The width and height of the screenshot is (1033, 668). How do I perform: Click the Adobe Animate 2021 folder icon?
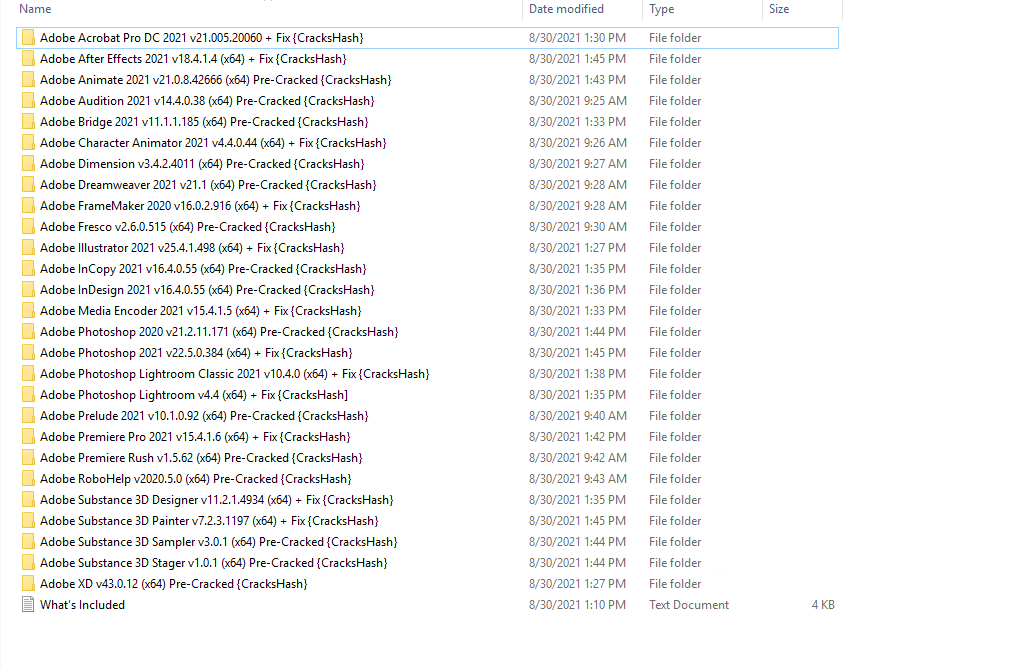[x=28, y=80]
